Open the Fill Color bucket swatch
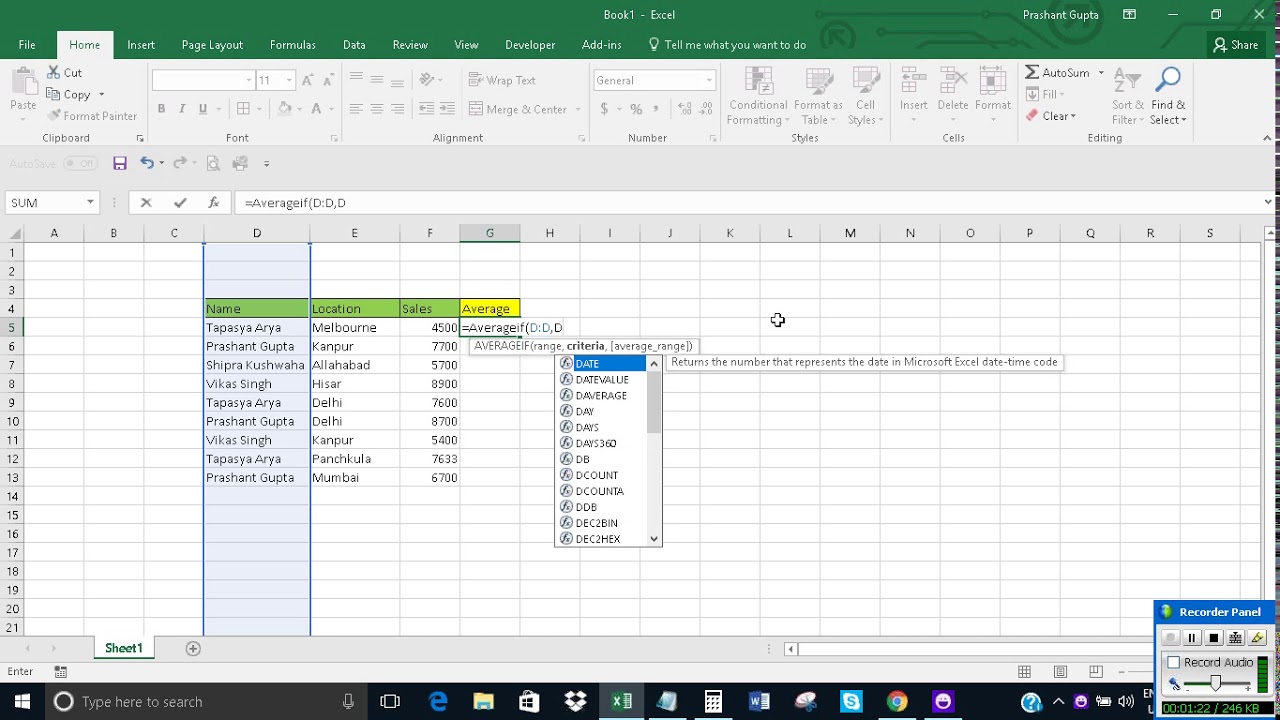The width and height of the screenshot is (1280, 720). click(x=285, y=109)
